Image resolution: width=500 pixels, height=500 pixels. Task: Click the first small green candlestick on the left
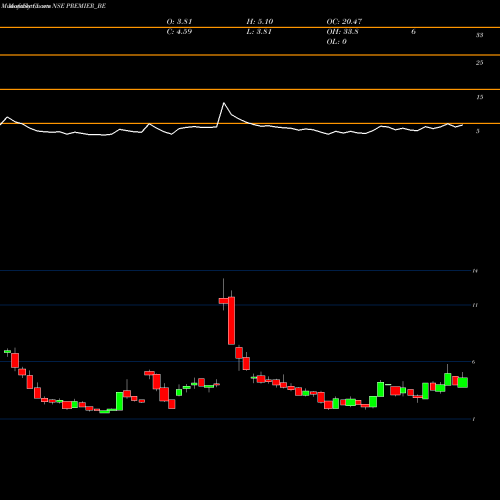click(7, 351)
